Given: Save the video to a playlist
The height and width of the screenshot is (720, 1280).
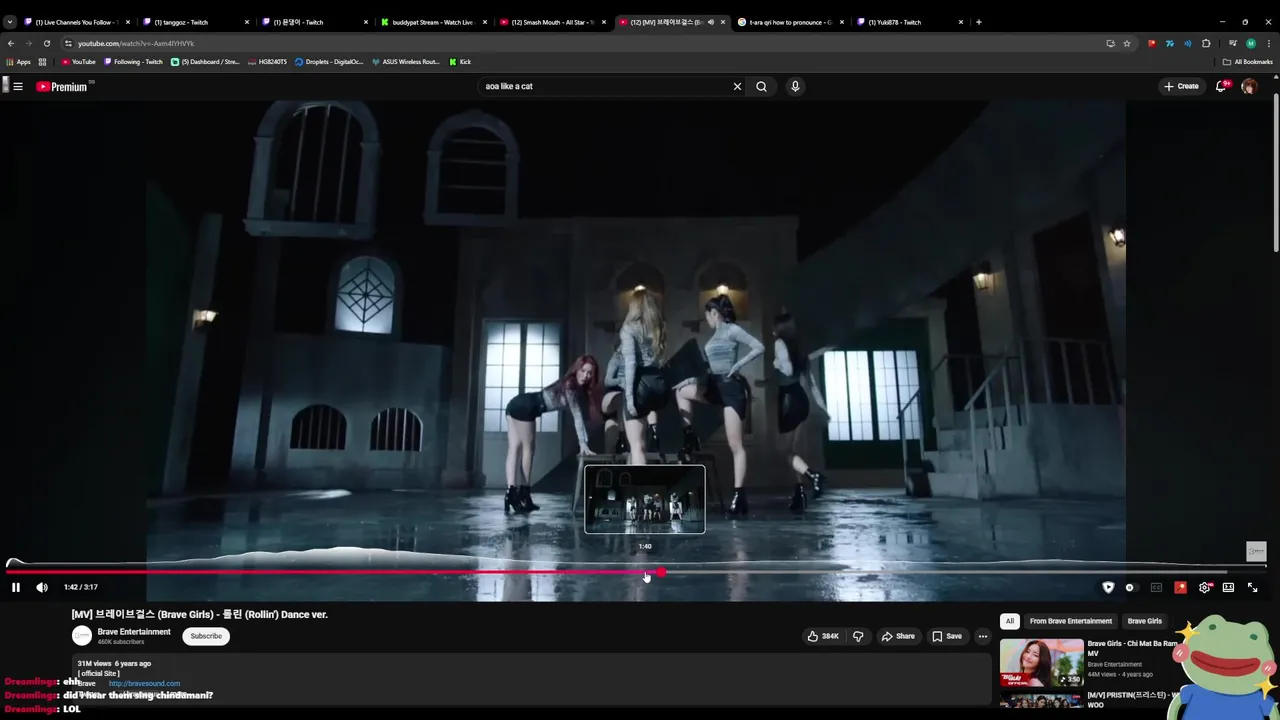Looking at the screenshot, I should point(947,636).
